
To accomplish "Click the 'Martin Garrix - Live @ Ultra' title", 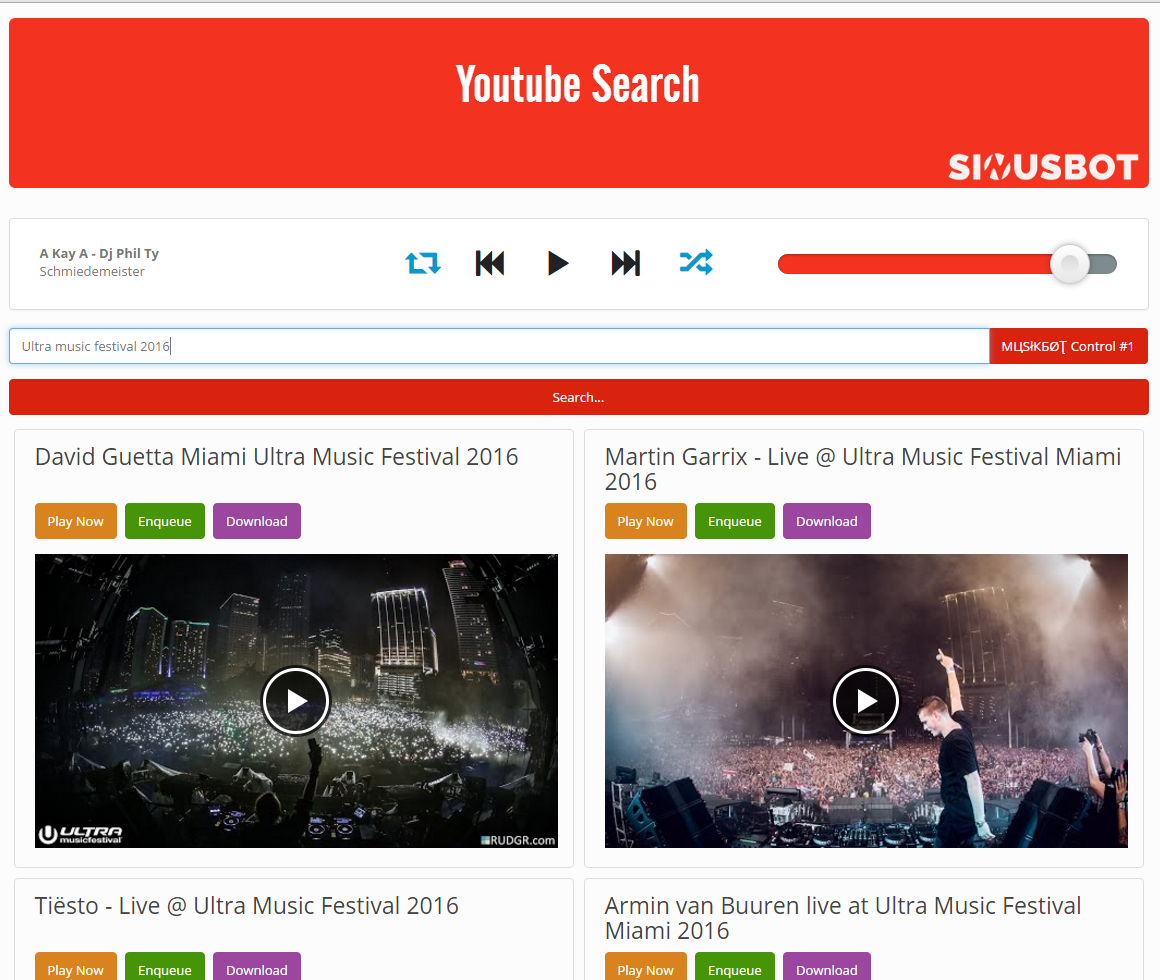I will tap(863, 469).
